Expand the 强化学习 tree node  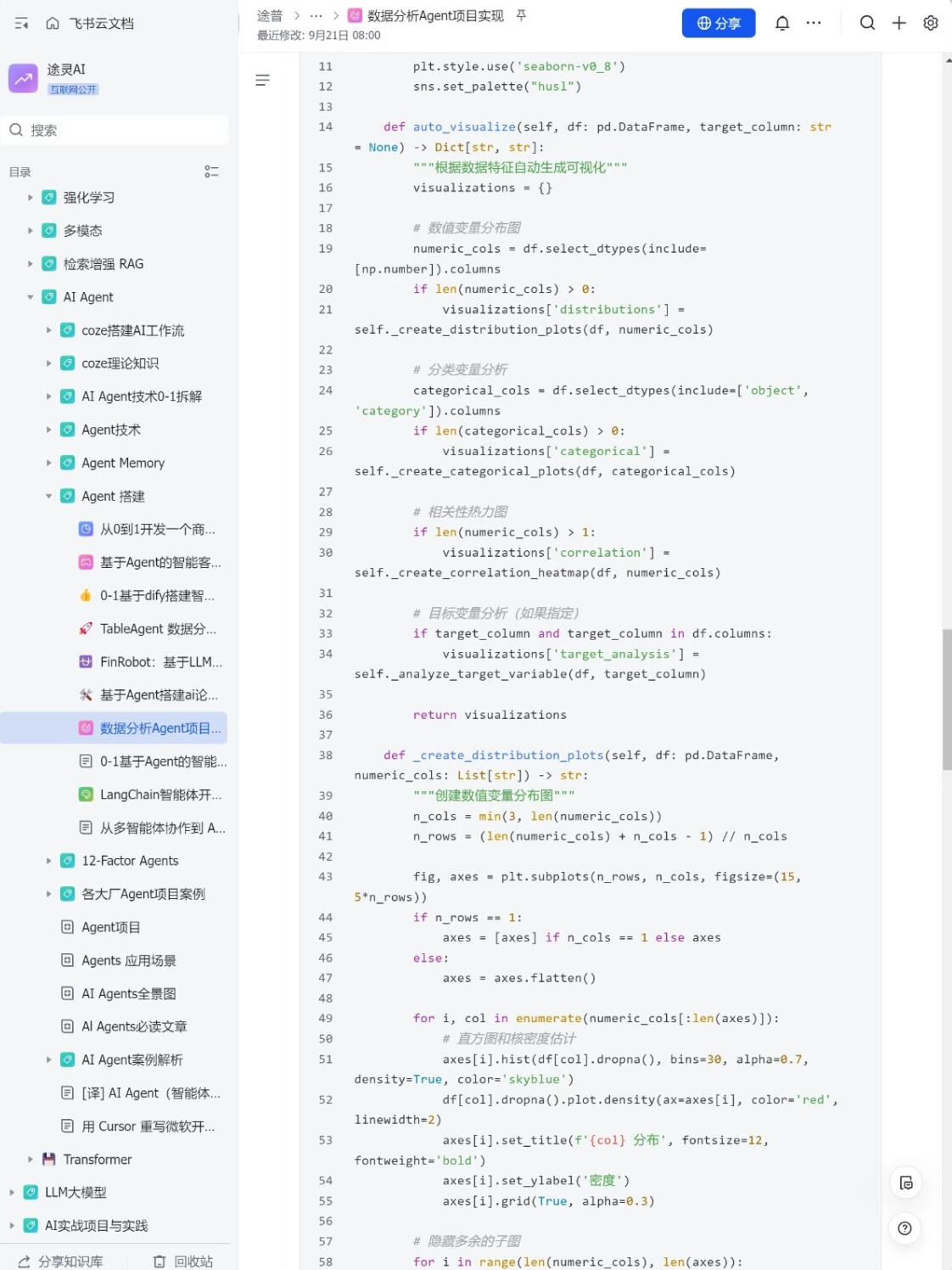pos(31,197)
